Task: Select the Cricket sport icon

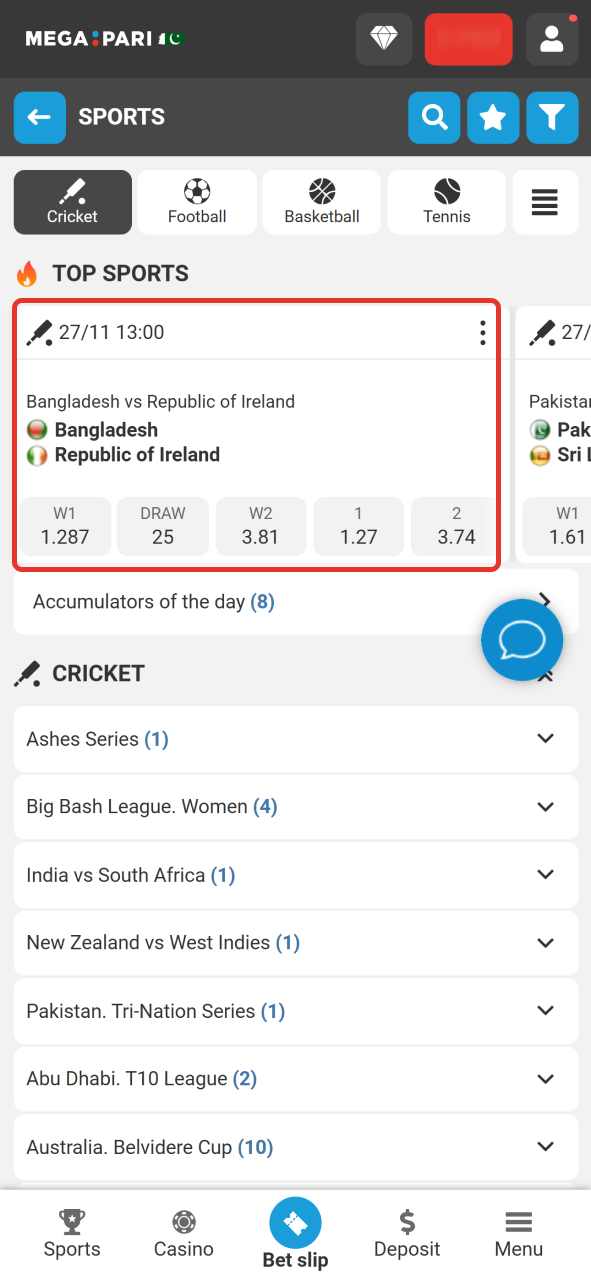Action: [x=72, y=202]
